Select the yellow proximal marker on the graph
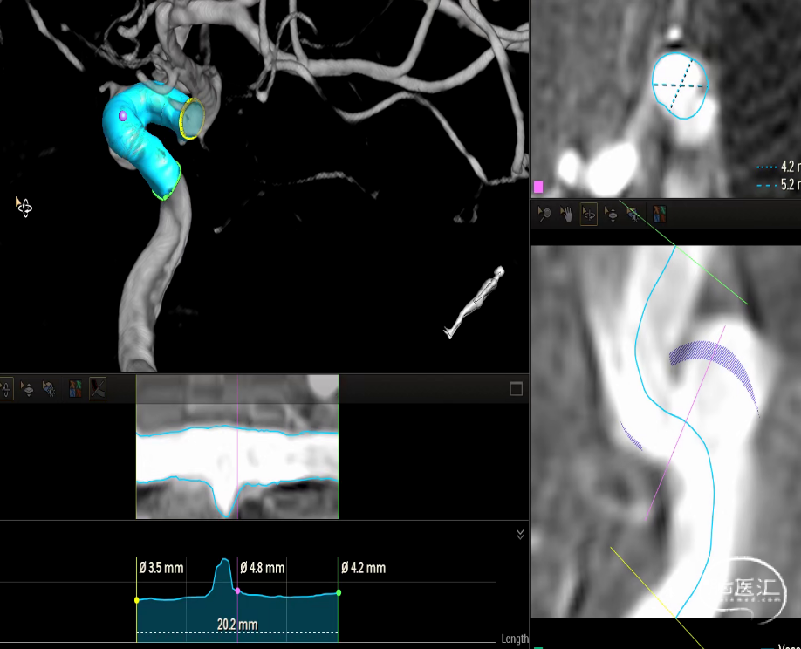 click(137, 600)
